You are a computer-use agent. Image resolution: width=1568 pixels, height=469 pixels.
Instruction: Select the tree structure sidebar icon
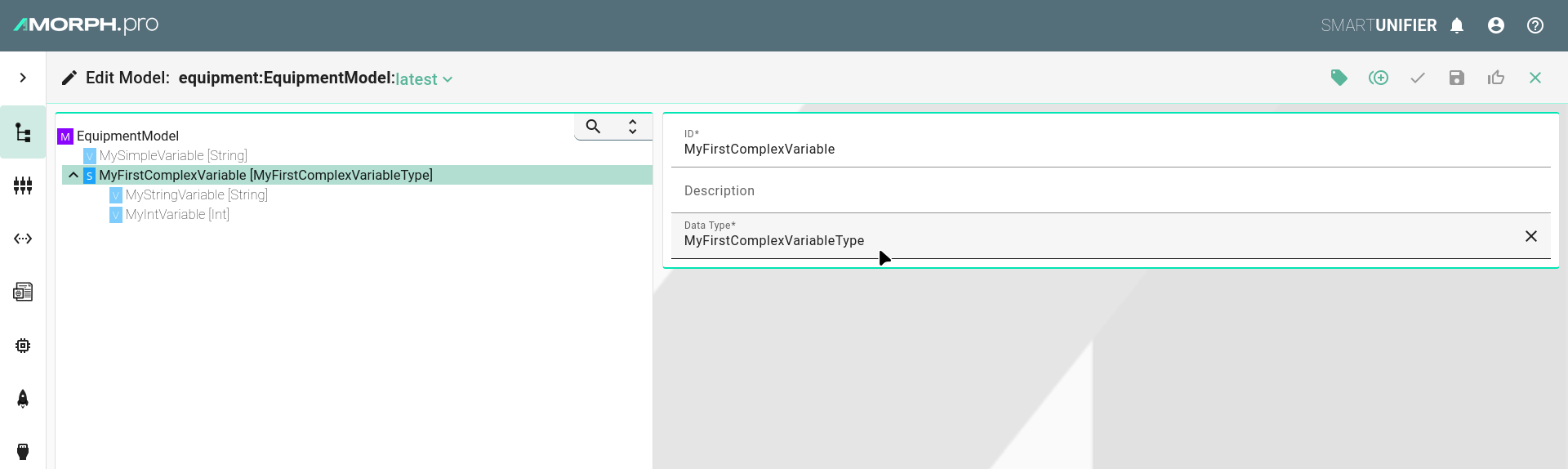click(23, 132)
